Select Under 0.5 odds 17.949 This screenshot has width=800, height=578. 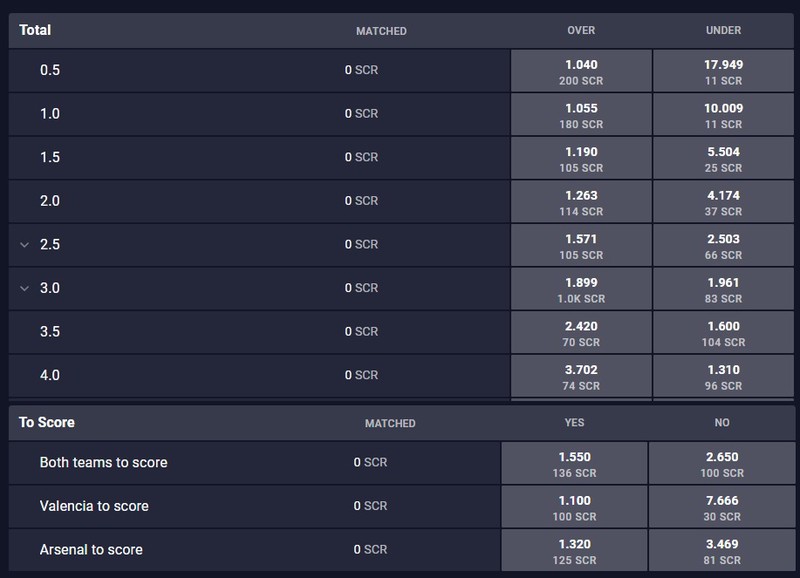(723, 71)
